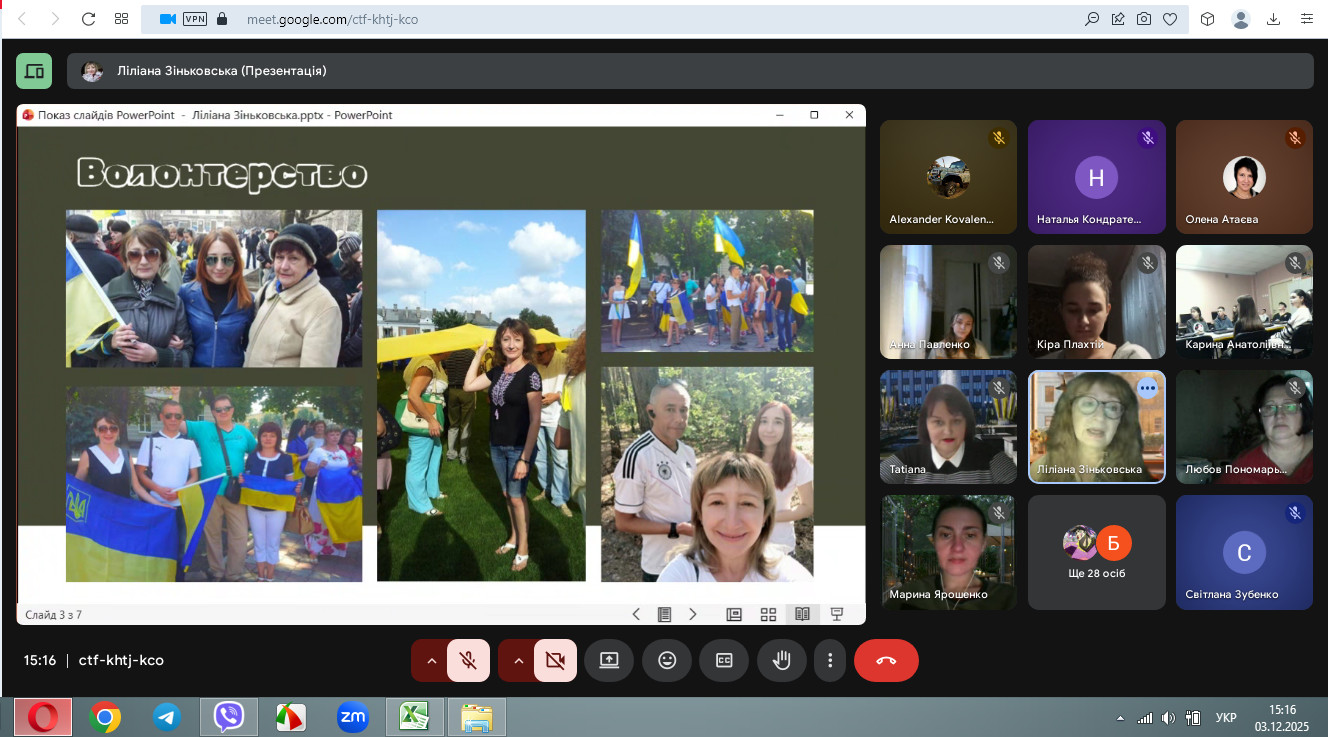
Task: Go to next slide arrow in PowerPoint
Action: pos(693,614)
